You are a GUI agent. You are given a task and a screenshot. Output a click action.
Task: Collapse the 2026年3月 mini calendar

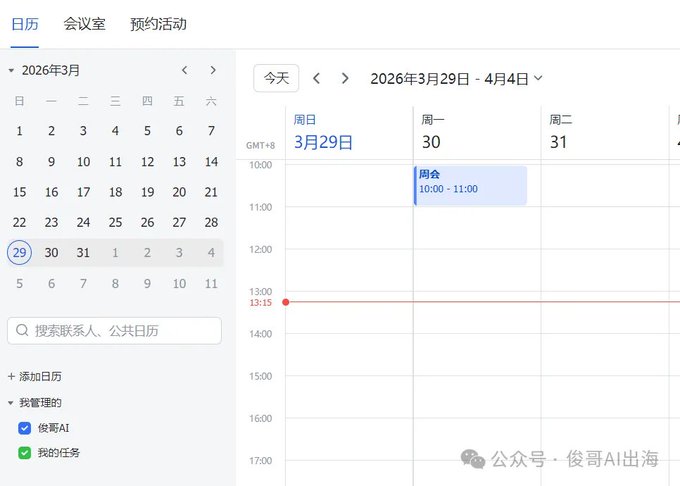[x=11, y=70]
